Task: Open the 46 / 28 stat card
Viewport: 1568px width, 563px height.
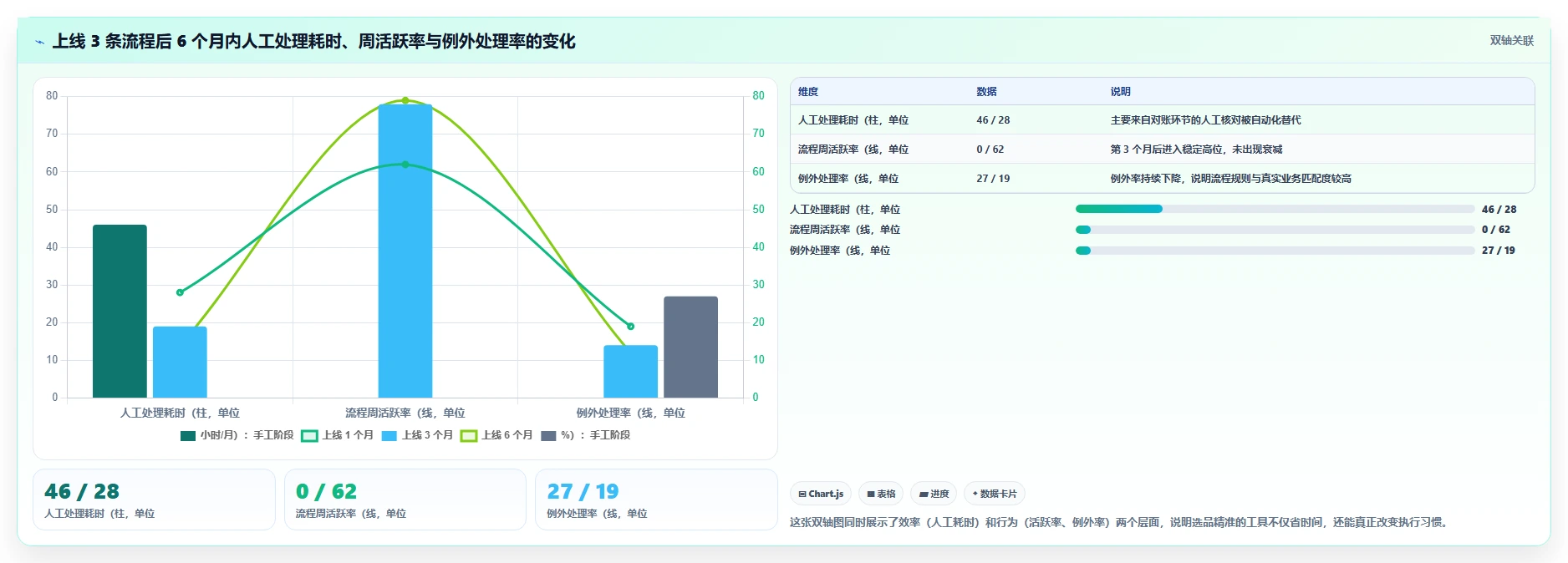Action: pos(154,500)
